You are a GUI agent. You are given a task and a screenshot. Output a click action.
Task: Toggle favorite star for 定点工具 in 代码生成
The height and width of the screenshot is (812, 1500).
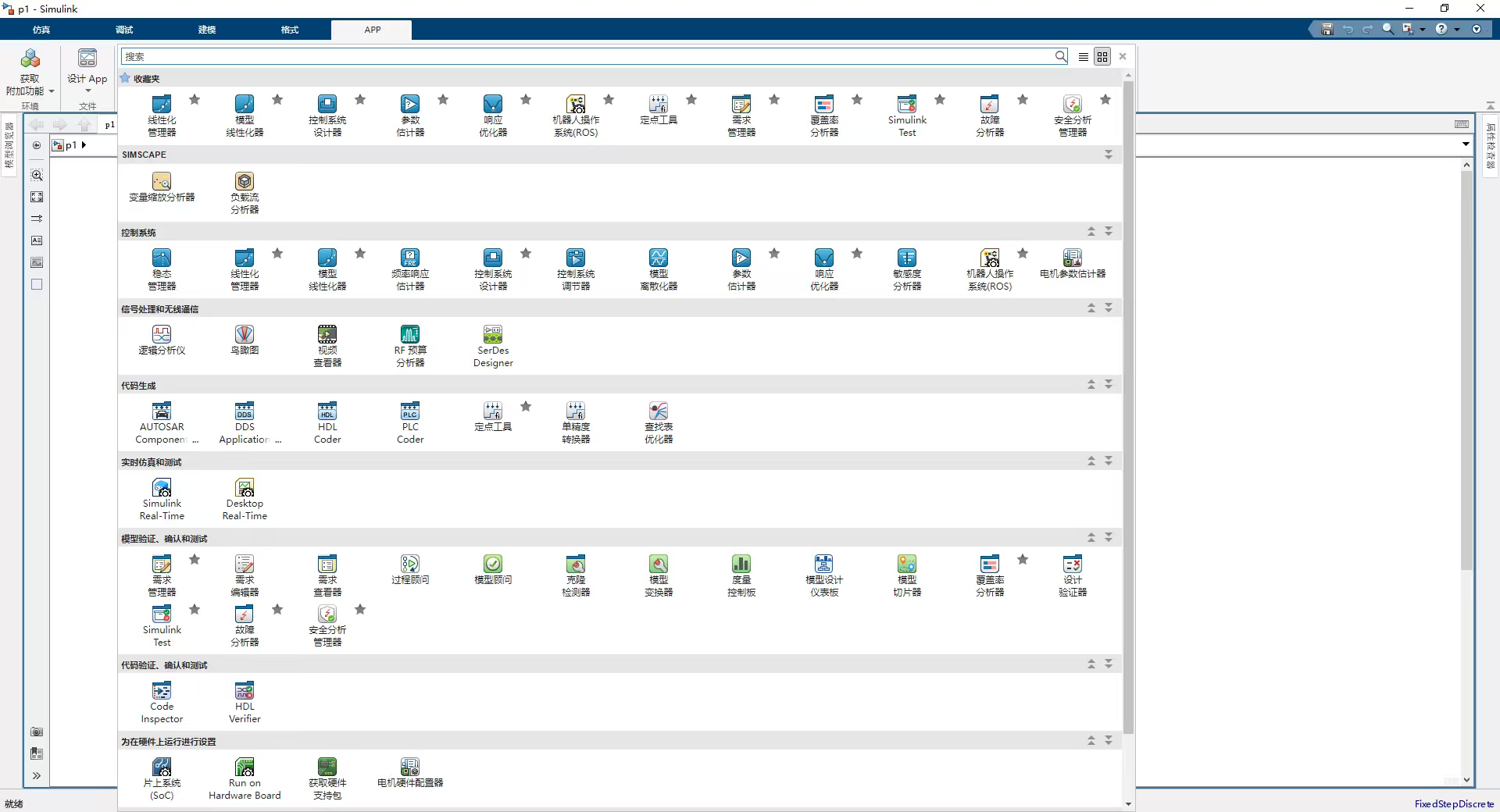pos(527,406)
